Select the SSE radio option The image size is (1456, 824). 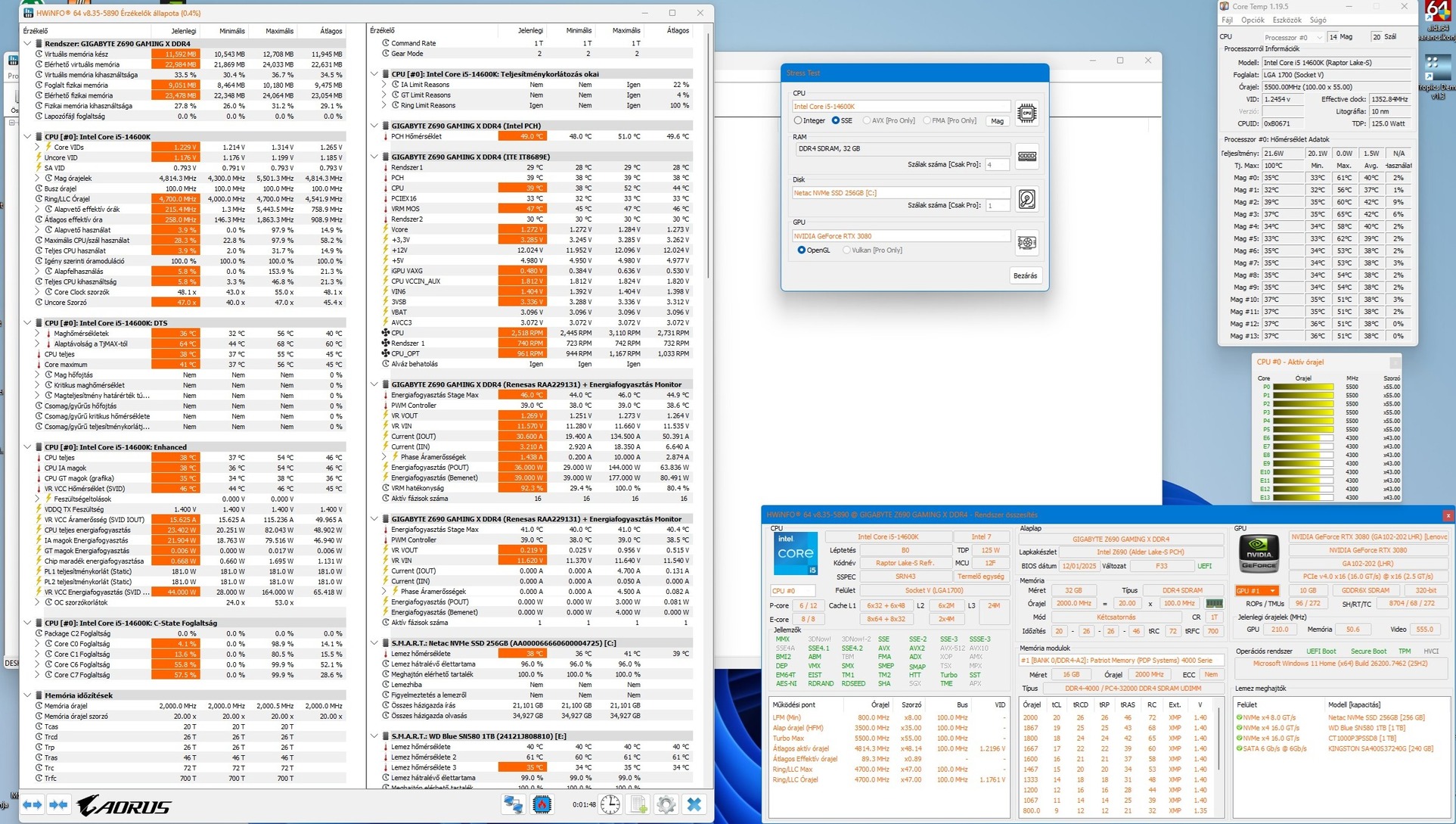pyautogui.click(x=835, y=120)
